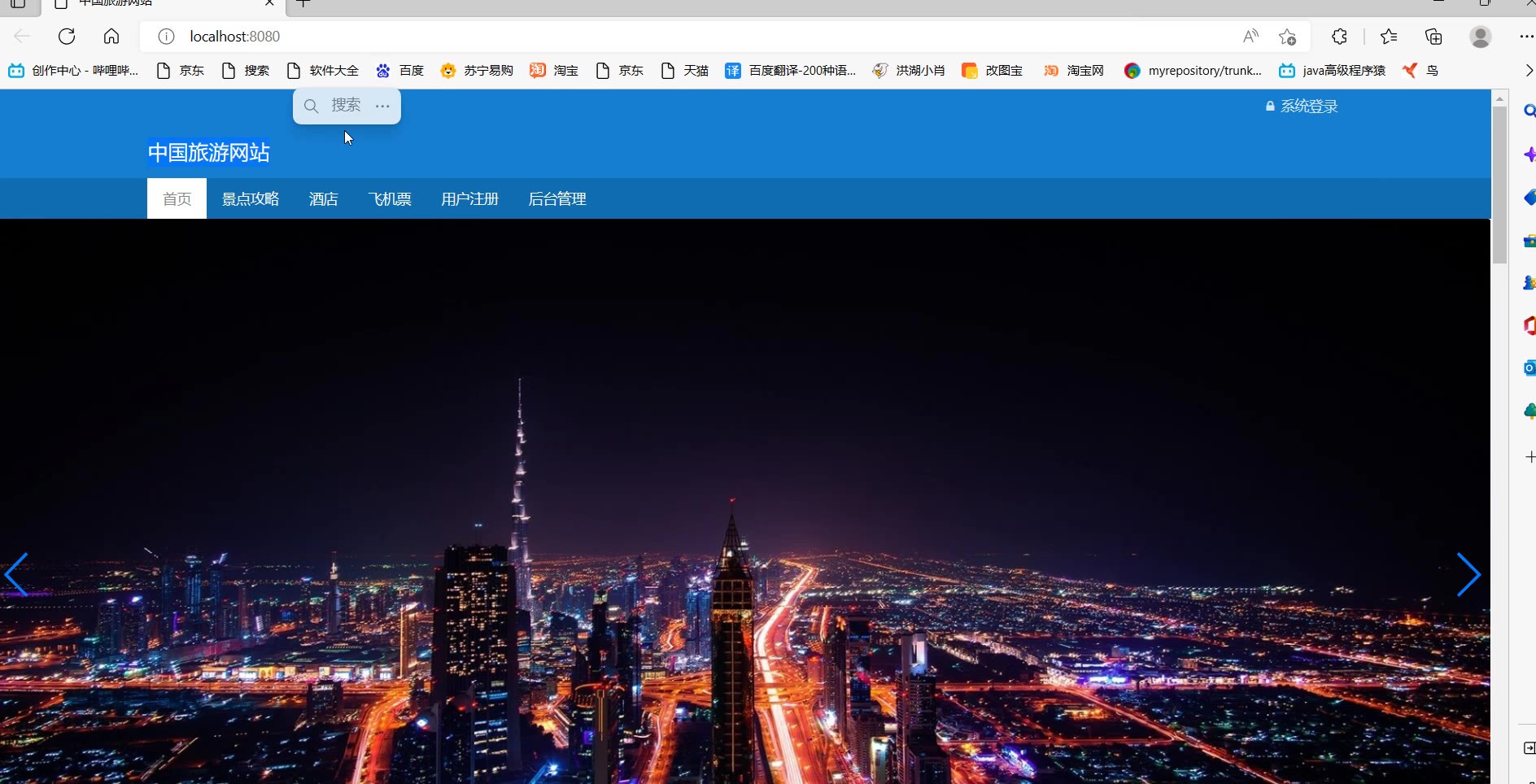The height and width of the screenshot is (784, 1536).
Task: Open the 飞机票 navigation tab
Action: pos(390,199)
